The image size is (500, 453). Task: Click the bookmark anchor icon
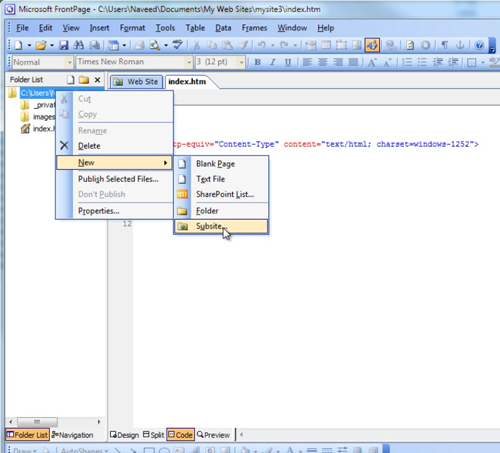click(x=460, y=45)
